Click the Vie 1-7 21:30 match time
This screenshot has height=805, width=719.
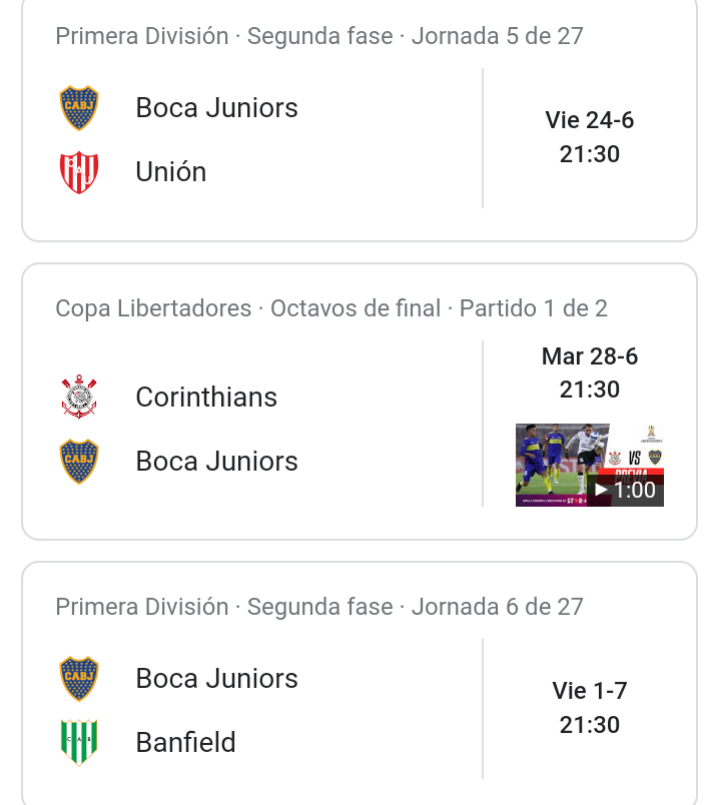[x=590, y=707]
